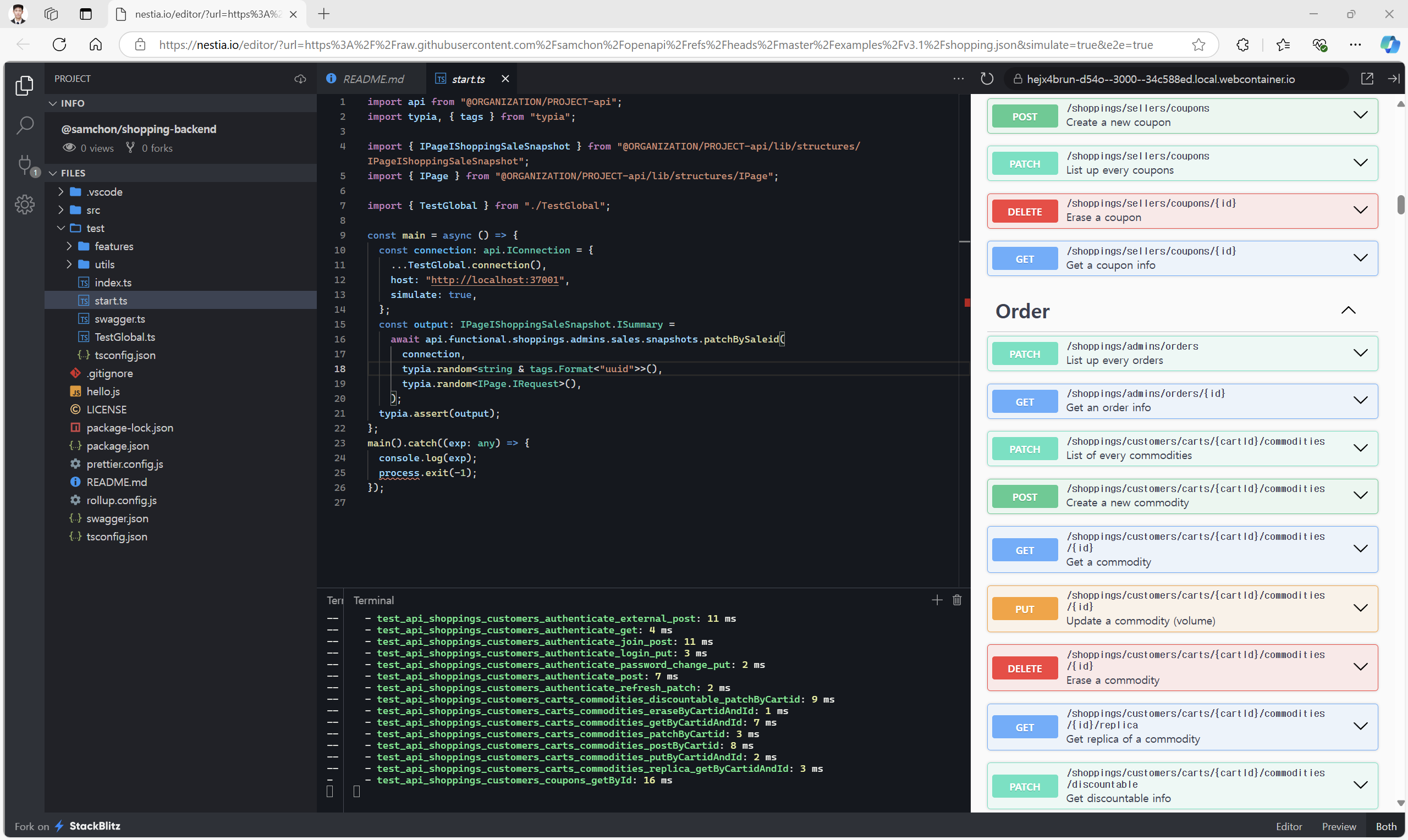This screenshot has height=840, width=1408.
Task: Switch to the README.md tab
Action: click(x=372, y=79)
